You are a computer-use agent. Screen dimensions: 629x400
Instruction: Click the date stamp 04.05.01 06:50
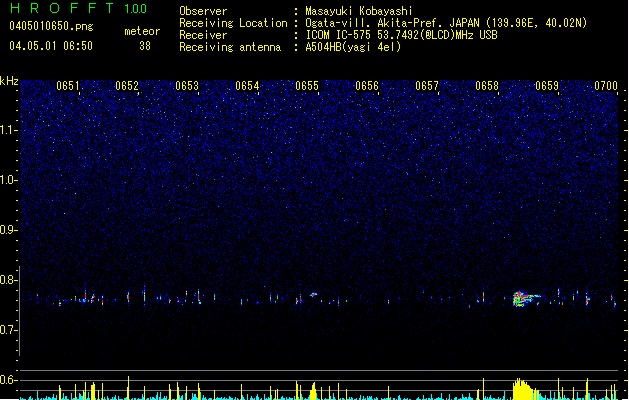pos(51,46)
